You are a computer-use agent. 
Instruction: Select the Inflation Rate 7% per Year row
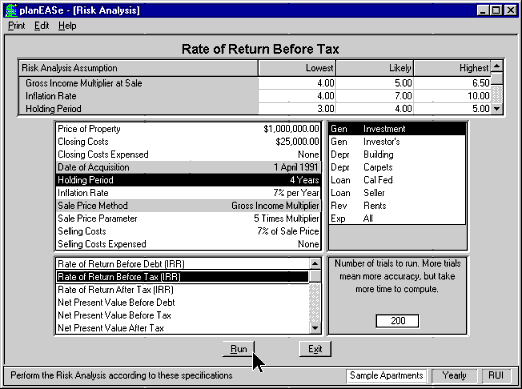pos(188,193)
